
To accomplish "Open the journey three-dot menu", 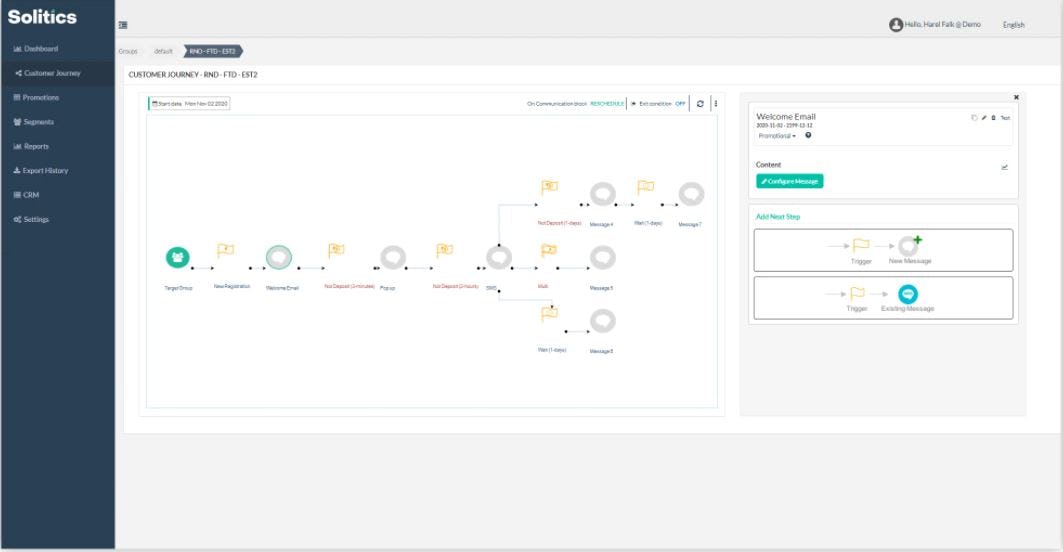I will point(716,104).
